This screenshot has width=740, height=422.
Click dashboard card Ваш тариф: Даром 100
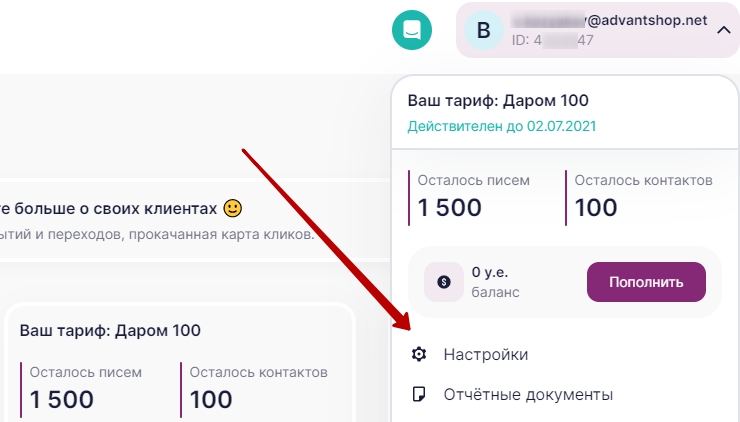click(110, 330)
